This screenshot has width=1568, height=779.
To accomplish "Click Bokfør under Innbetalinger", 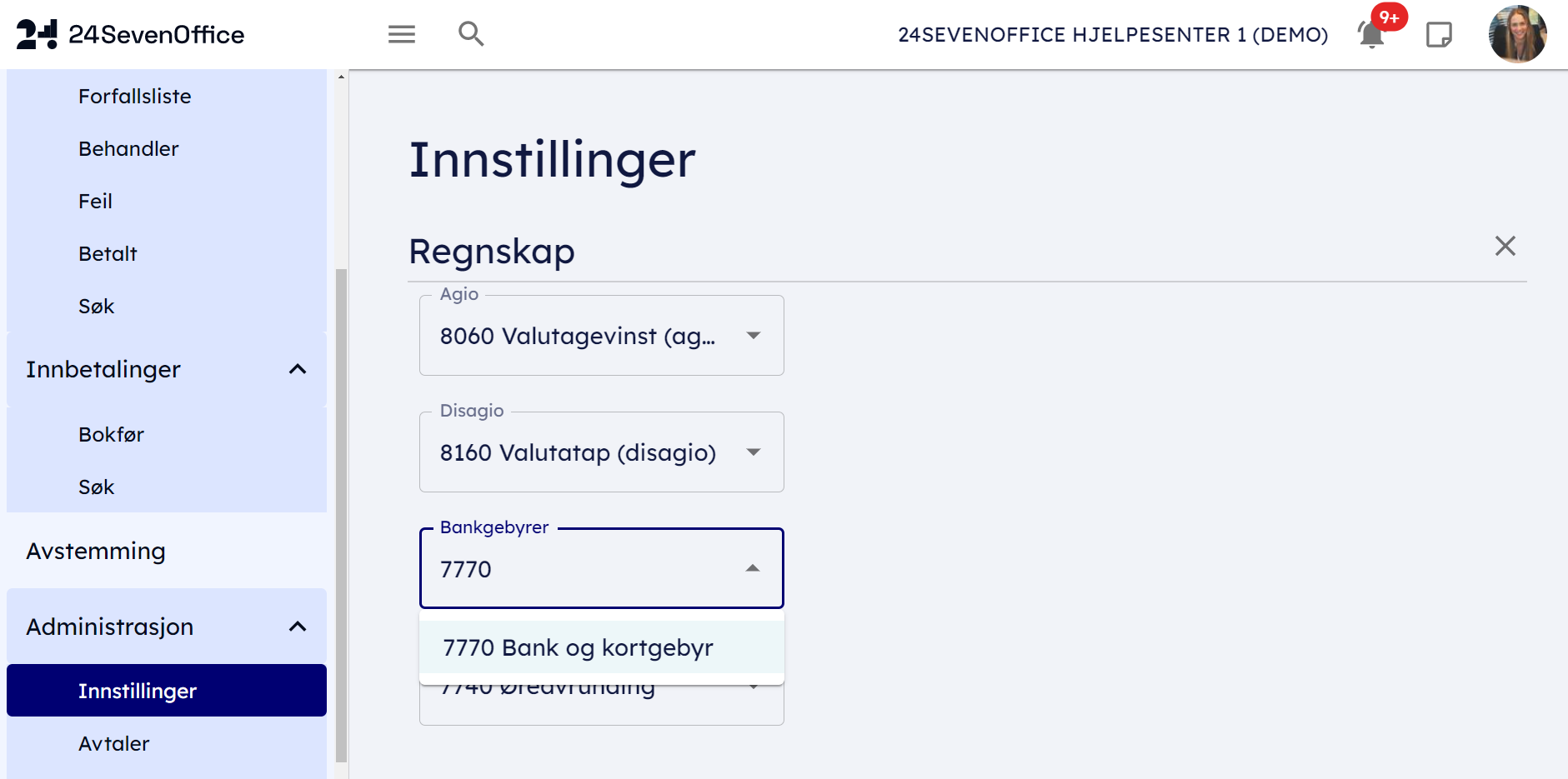I will click(x=111, y=435).
